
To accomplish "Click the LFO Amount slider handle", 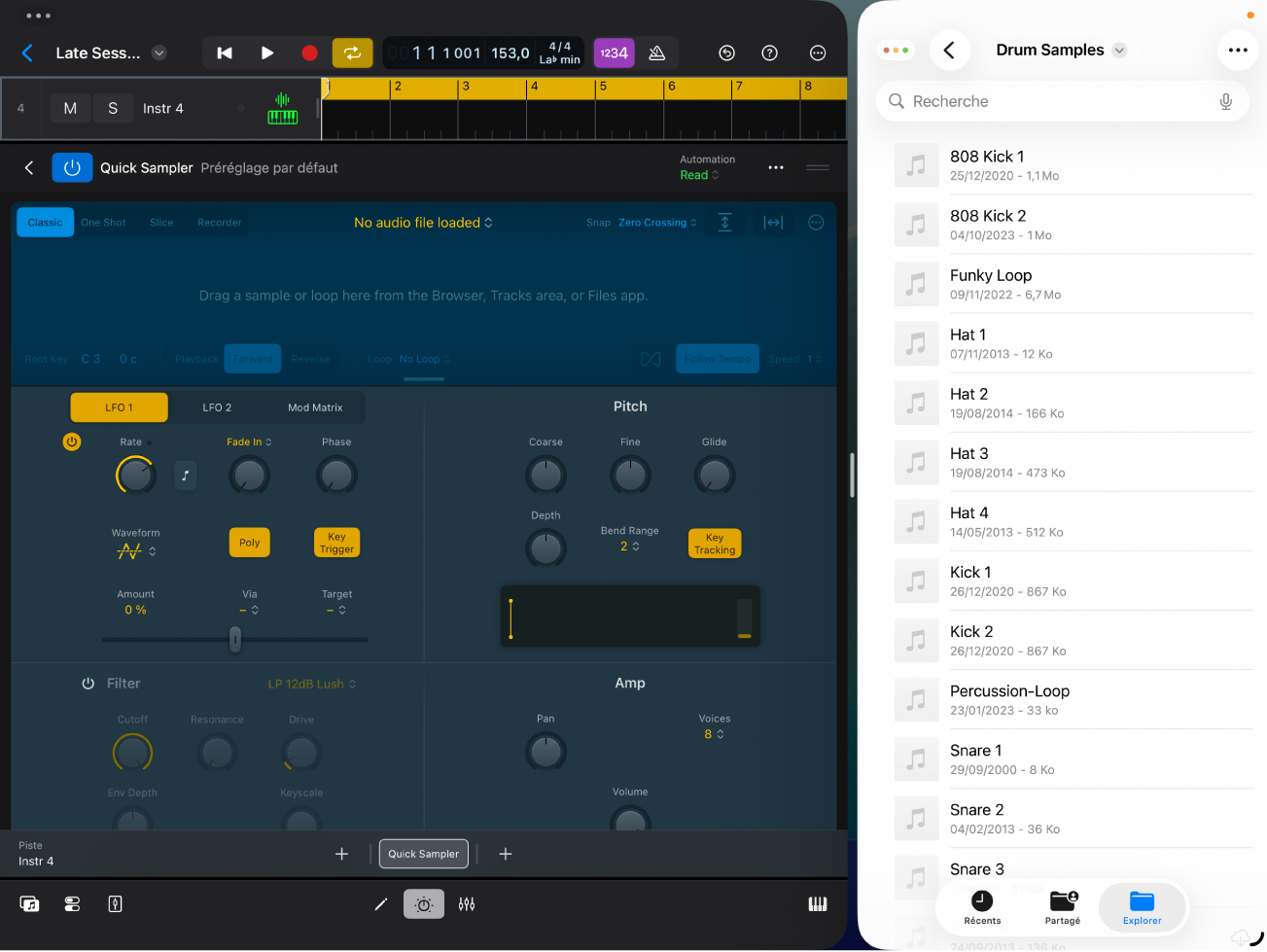I will click(x=234, y=639).
